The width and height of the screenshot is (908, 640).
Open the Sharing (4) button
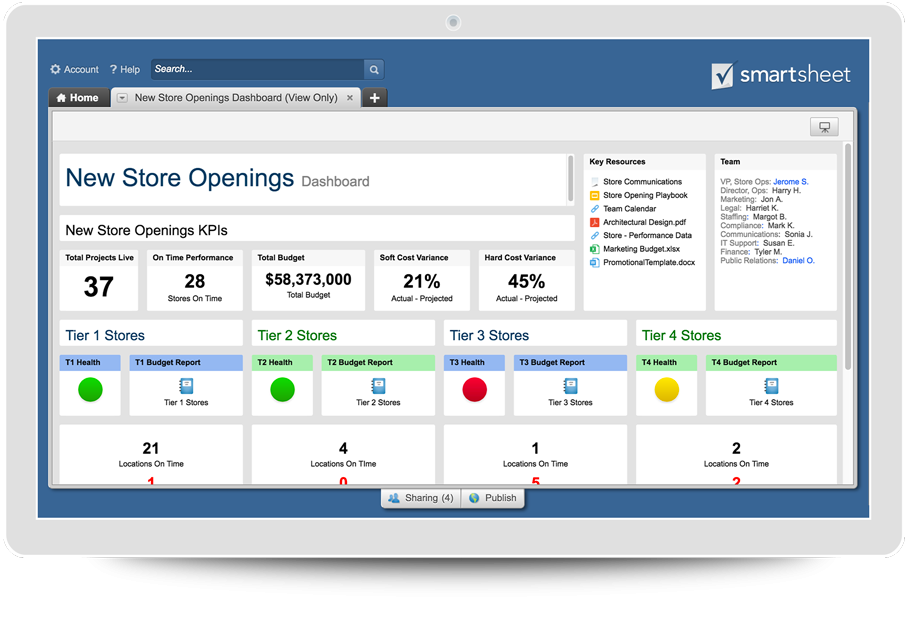[x=421, y=498]
